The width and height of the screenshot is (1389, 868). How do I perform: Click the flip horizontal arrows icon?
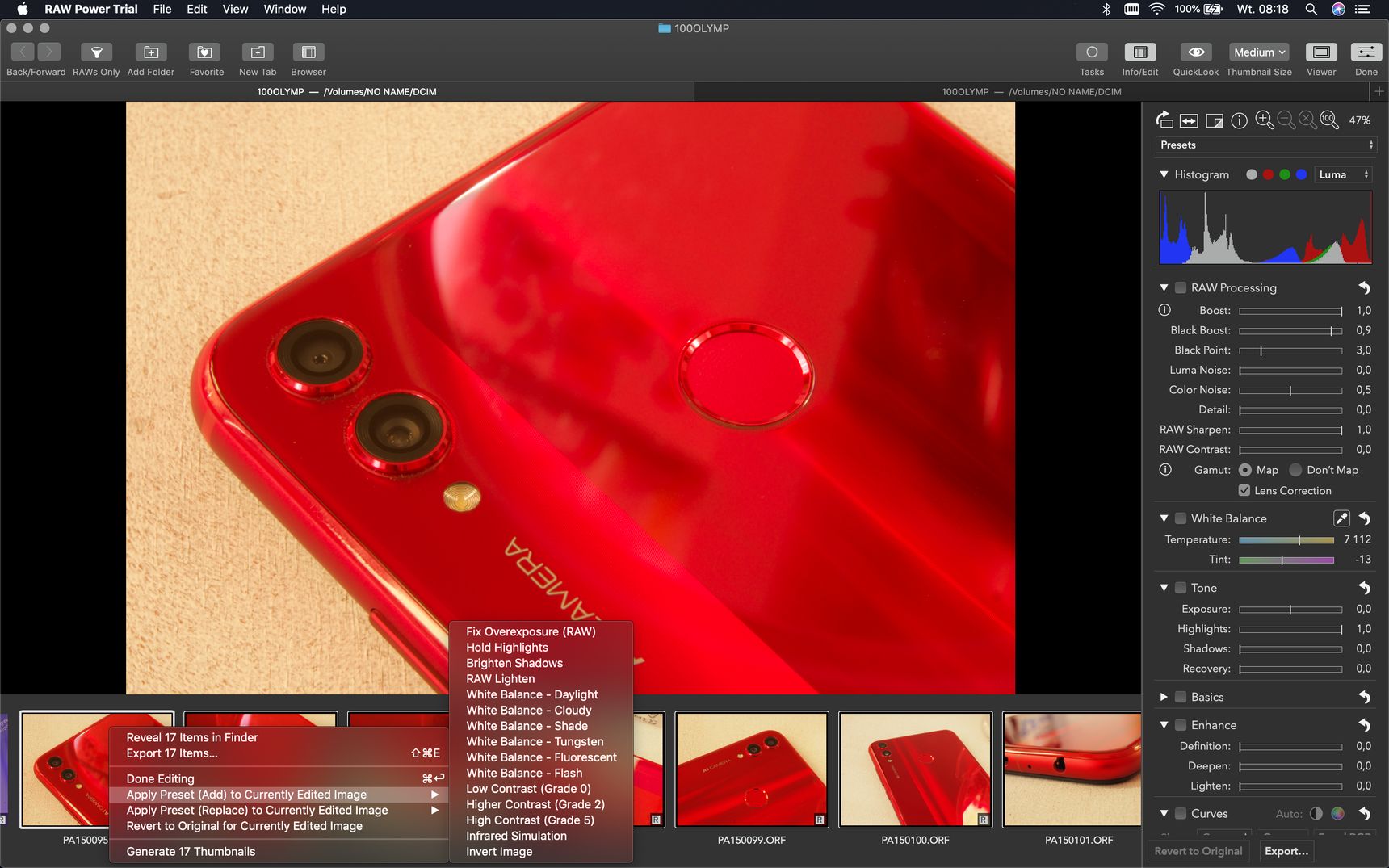[1189, 120]
